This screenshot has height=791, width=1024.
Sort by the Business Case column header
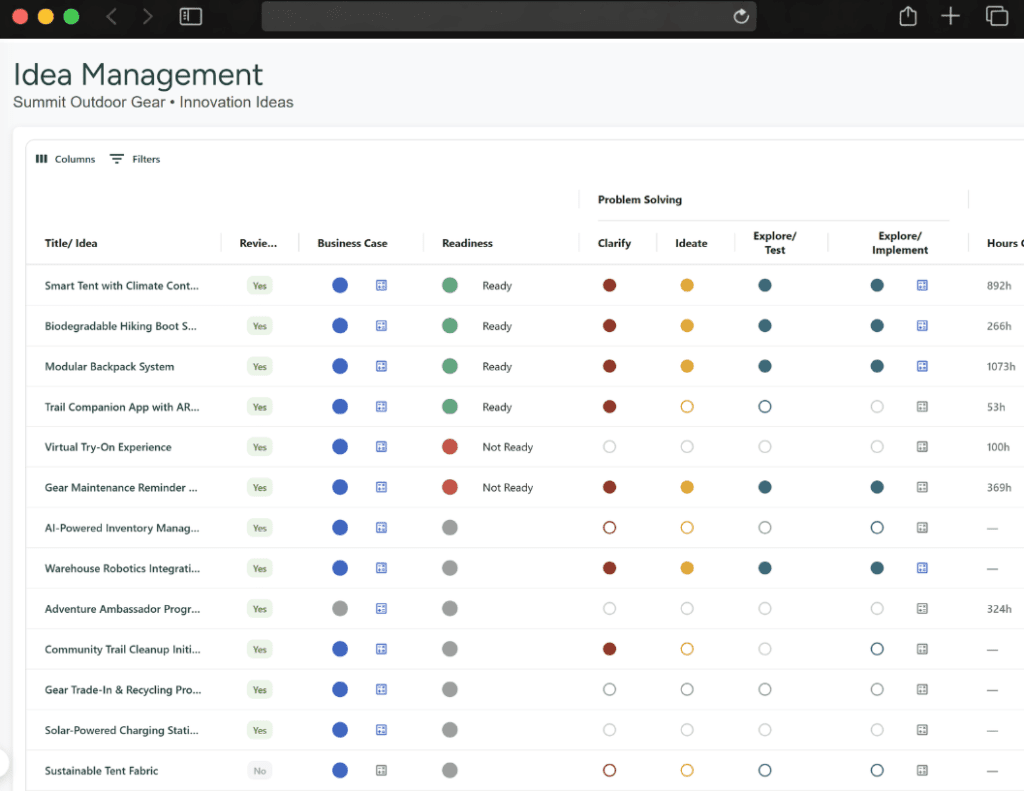click(x=353, y=243)
